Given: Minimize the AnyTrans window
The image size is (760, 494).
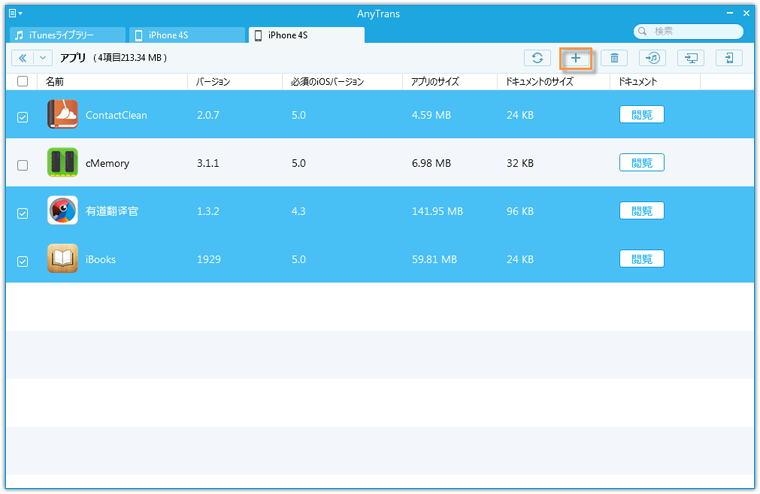Looking at the screenshot, I should click(730, 13).
